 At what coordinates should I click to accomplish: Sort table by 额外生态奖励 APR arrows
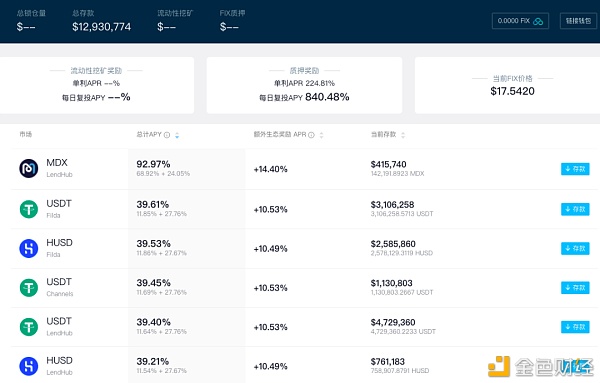[x=321, y=135]
